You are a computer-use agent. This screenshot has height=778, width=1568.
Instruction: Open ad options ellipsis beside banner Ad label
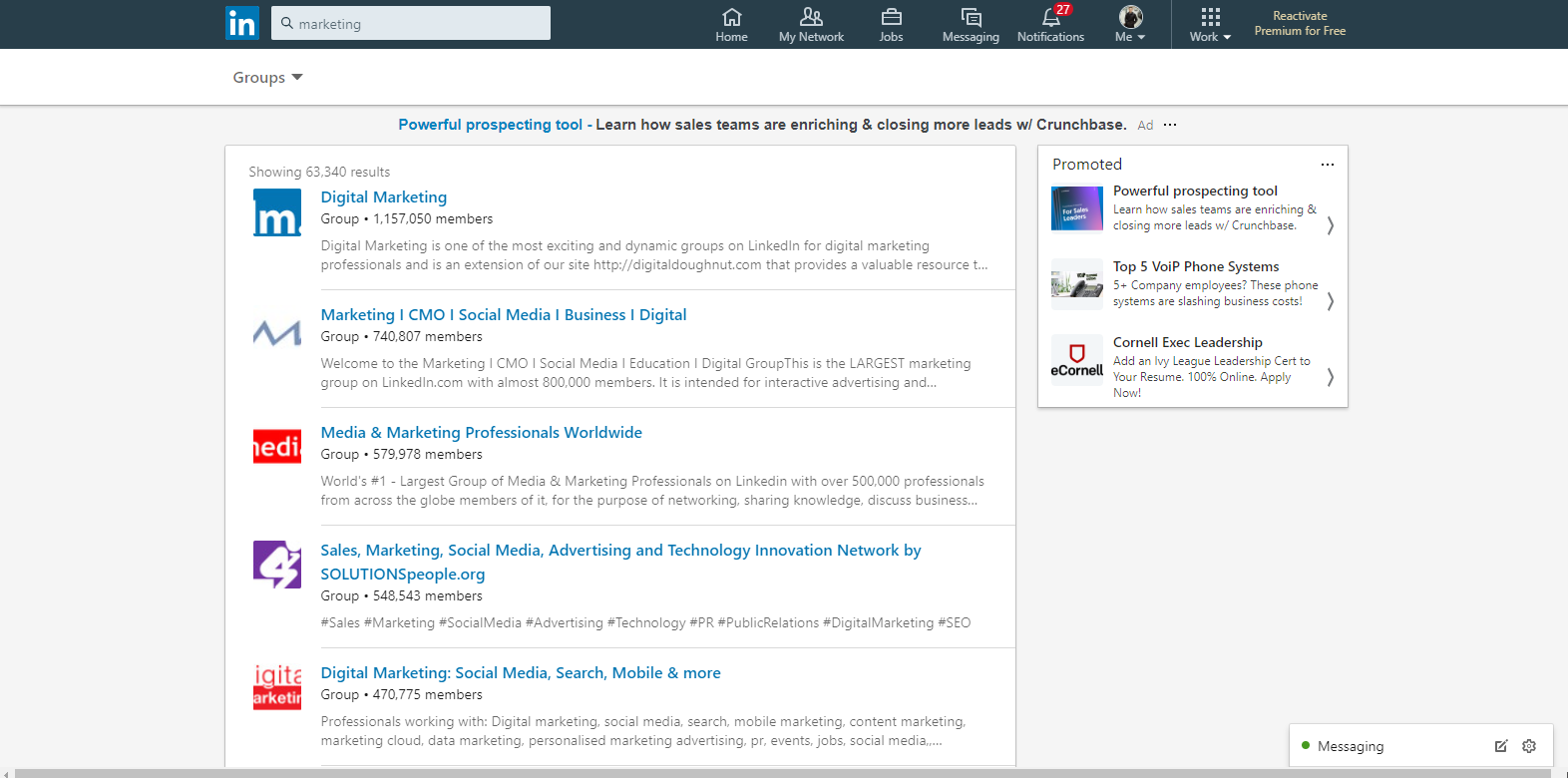click(1170, 125)
